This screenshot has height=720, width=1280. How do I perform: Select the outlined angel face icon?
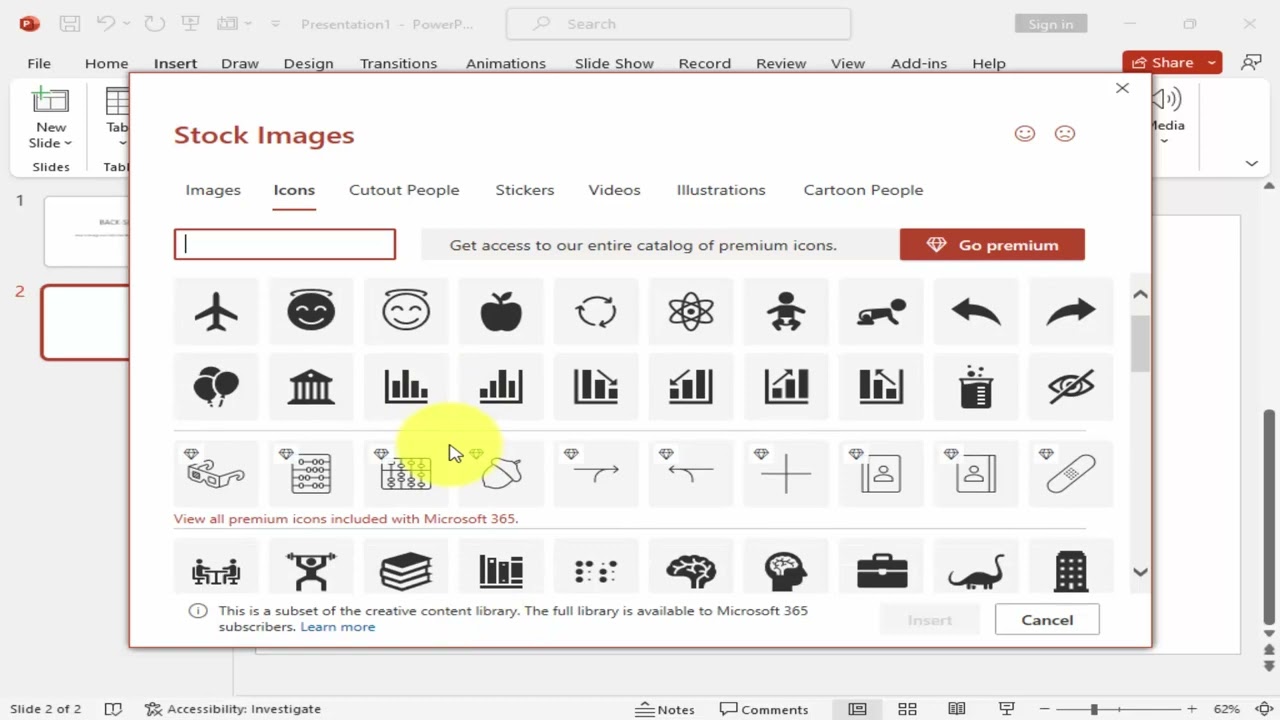pos(406,311)
